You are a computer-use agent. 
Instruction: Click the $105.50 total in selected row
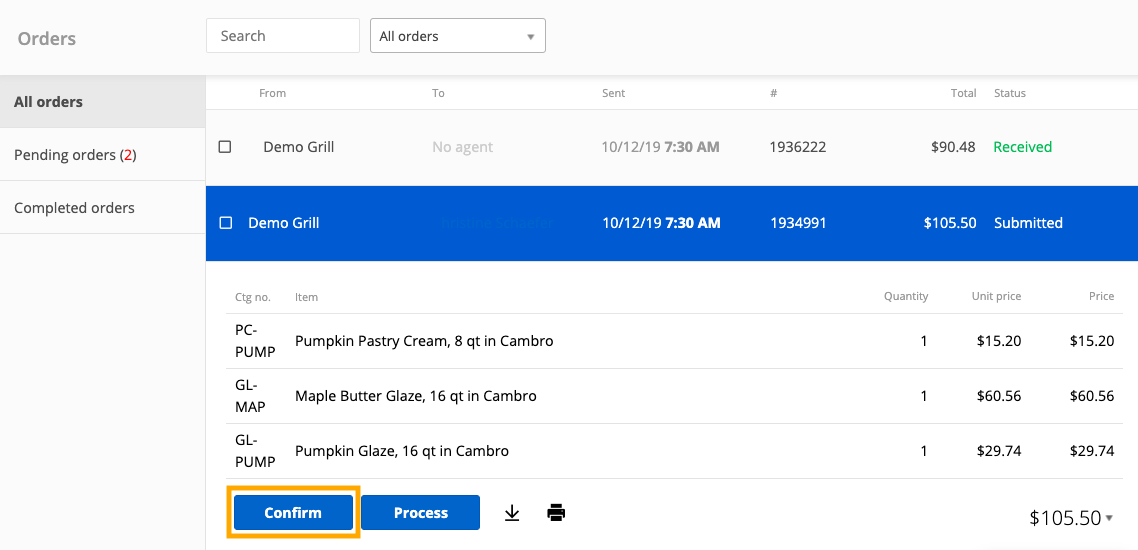tap(950, 223)
